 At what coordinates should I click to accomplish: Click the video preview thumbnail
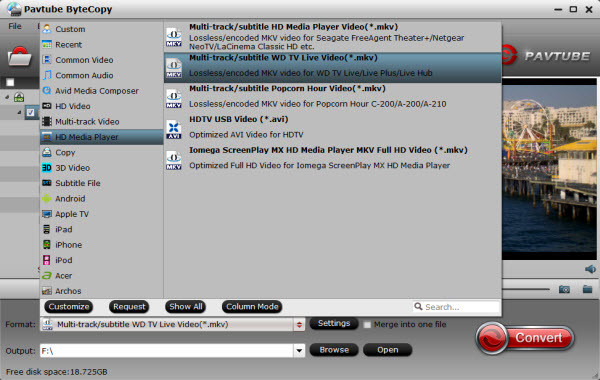[549, 169]
